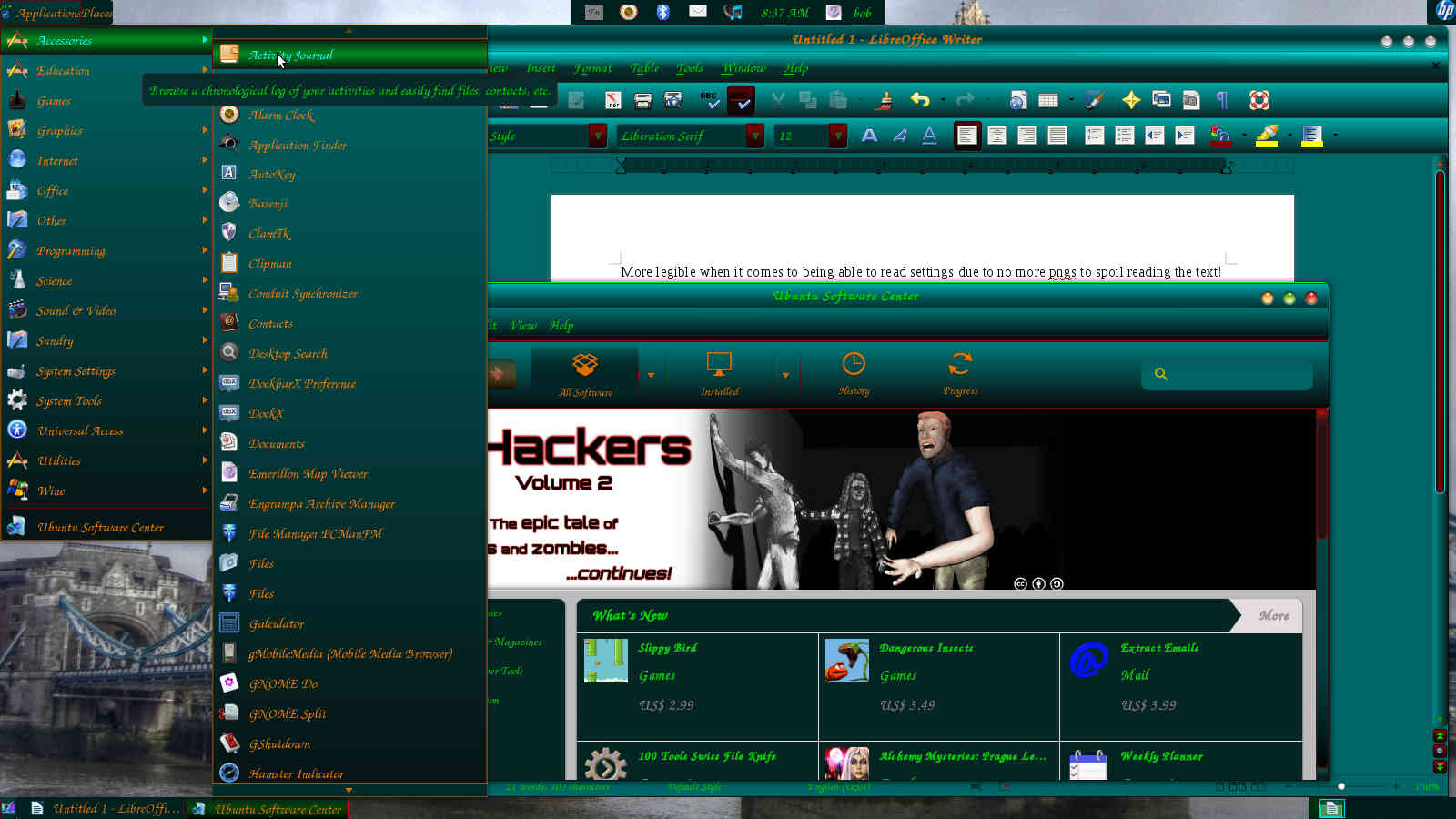Launch Engrampa Archive Manager from the menu

(350, 503)
